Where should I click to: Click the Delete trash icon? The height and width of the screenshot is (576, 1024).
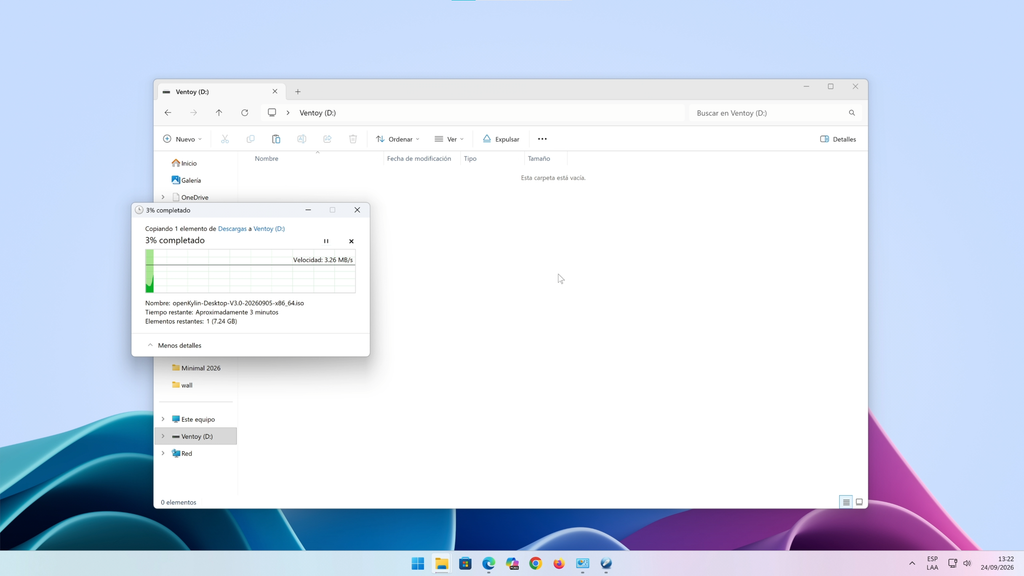pyautogui.click(x=353, y=139)
